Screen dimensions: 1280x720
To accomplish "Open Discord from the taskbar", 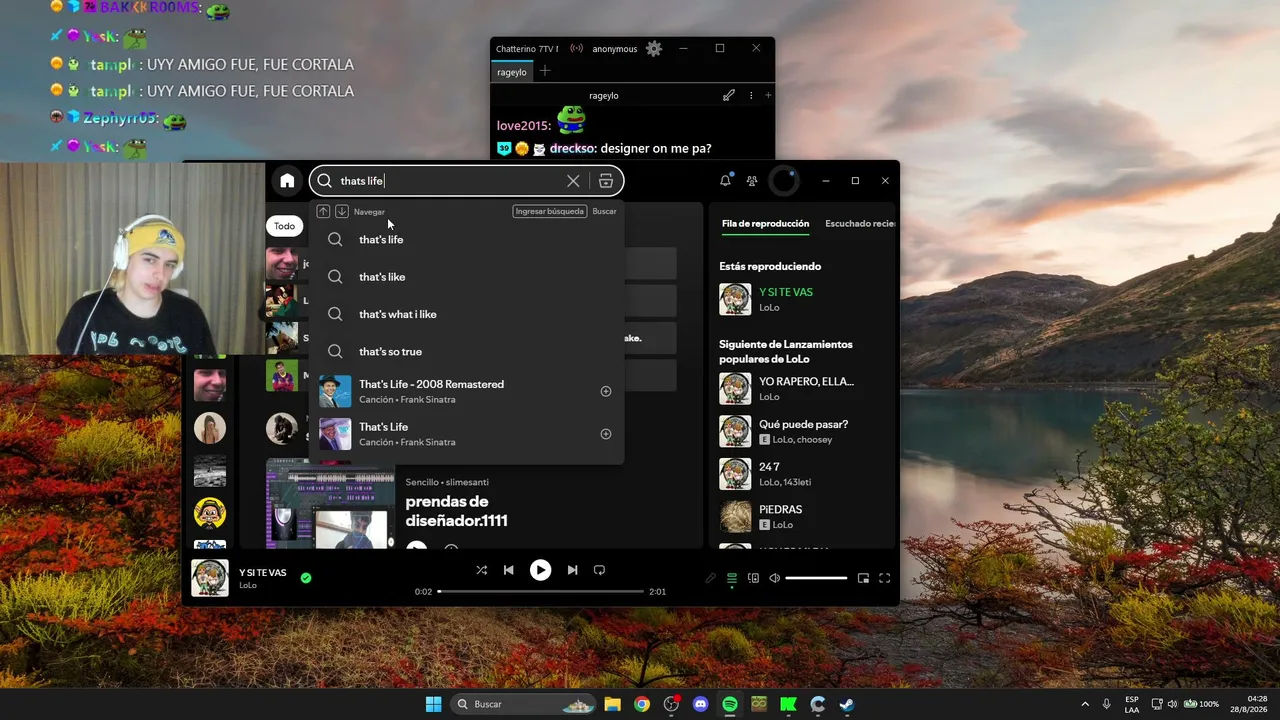I will coord(700,704).
